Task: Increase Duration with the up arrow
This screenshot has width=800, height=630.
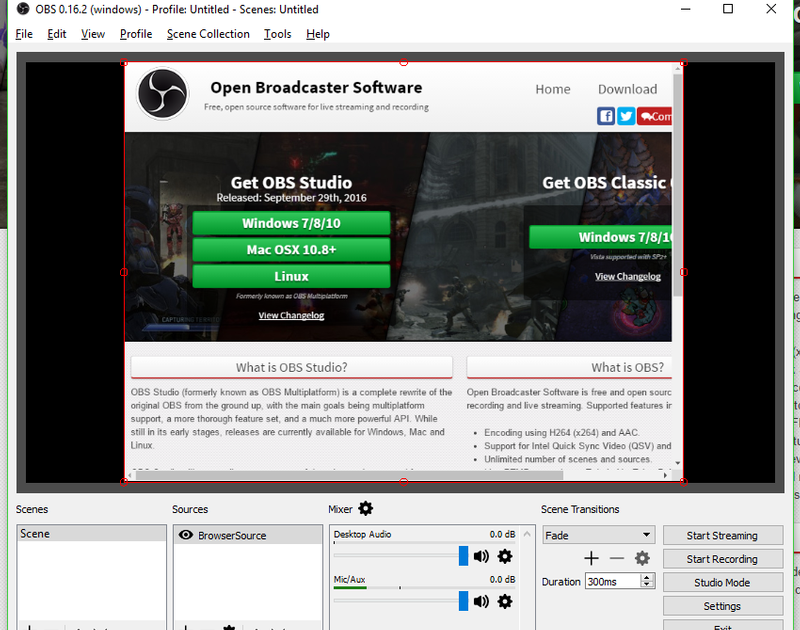Action: [647, 577]
